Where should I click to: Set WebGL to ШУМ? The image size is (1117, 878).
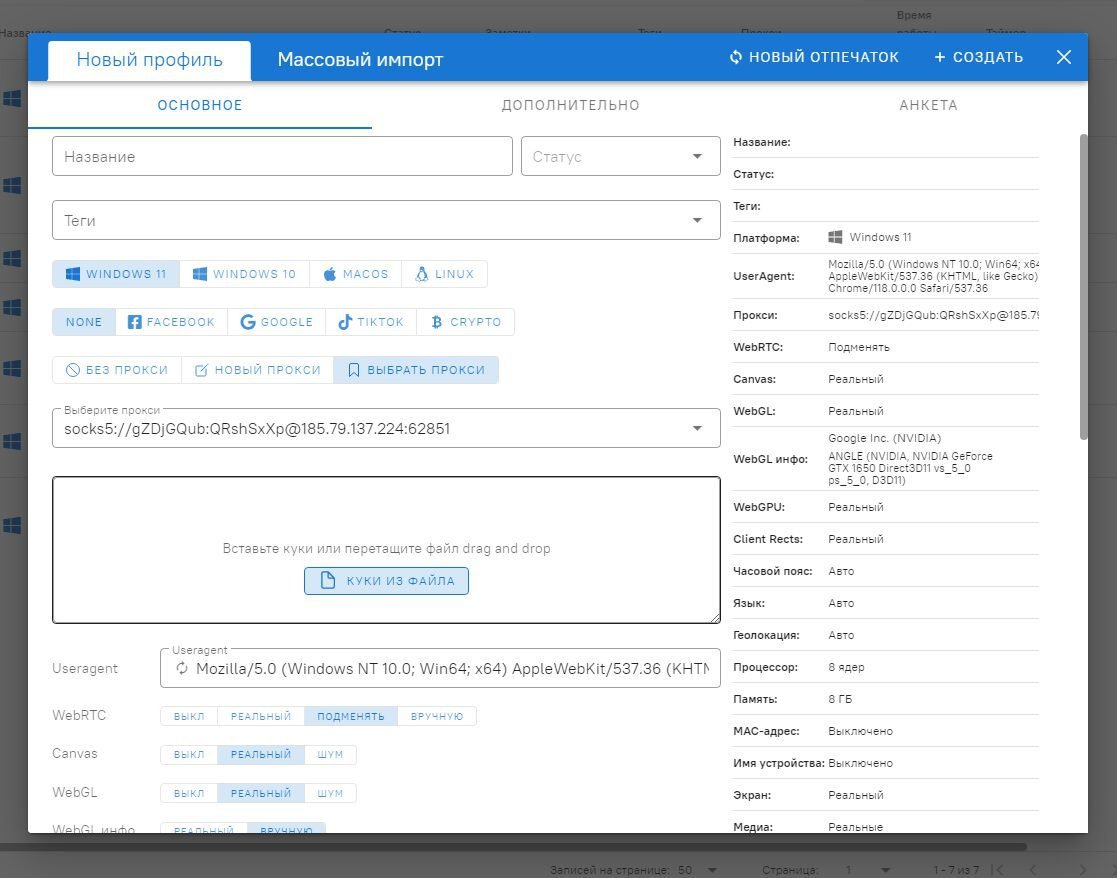[x=330, y=793]
